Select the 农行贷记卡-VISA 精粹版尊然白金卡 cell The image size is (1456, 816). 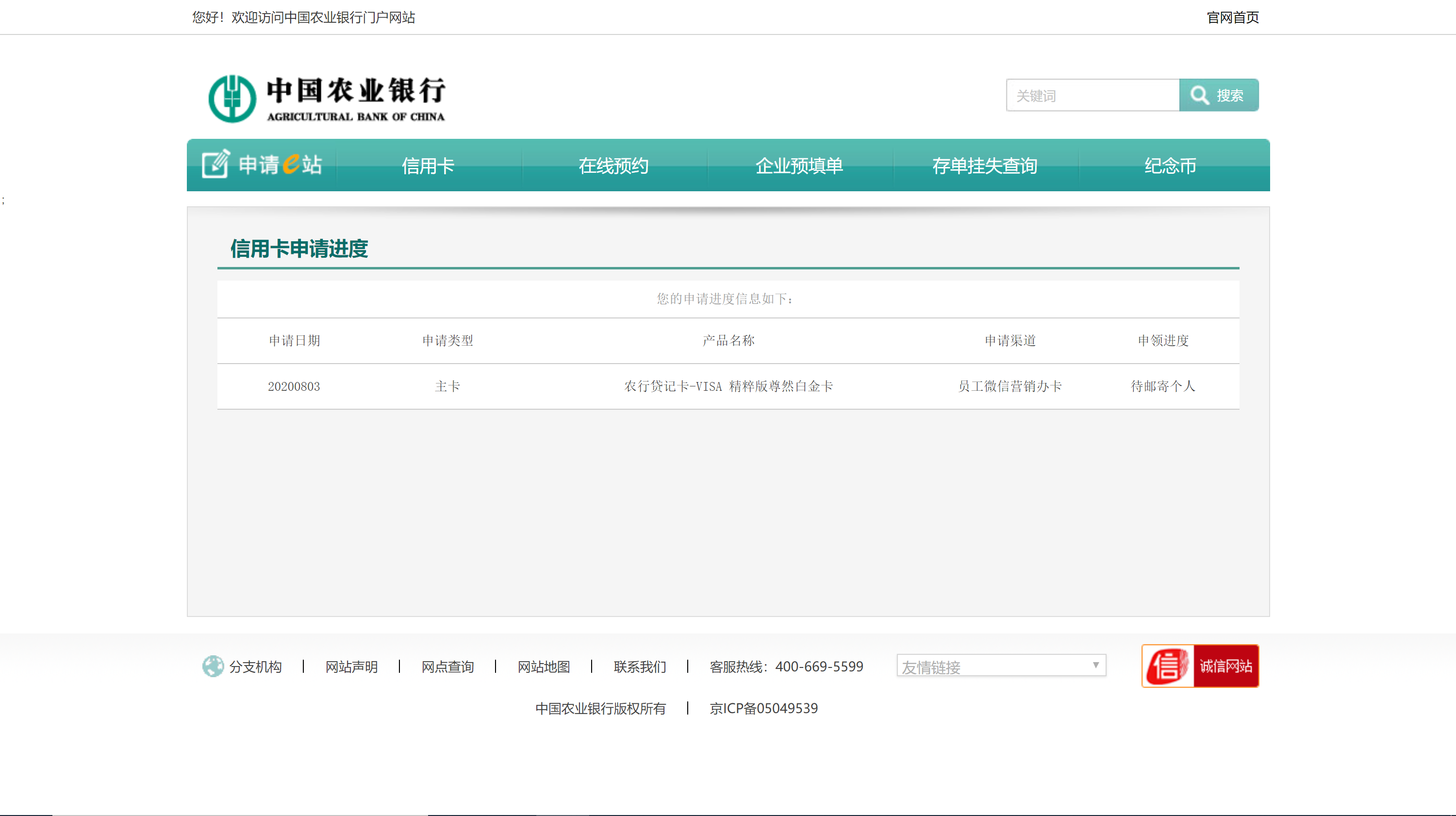pos(728,386)
